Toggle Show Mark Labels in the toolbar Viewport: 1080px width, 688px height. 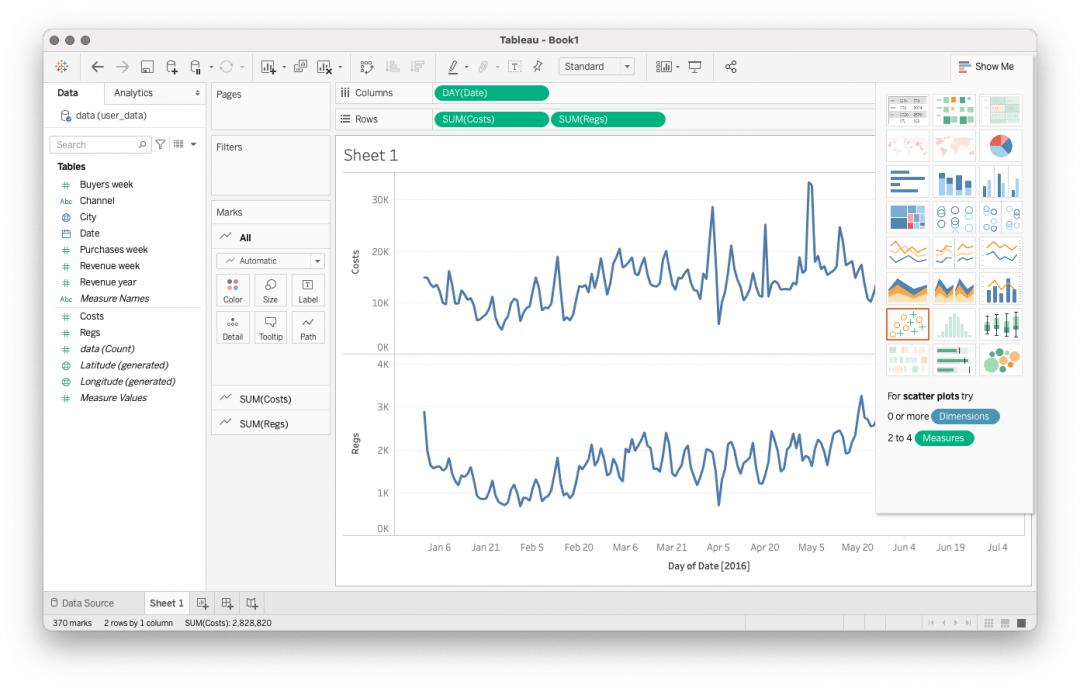coord(514,66)
